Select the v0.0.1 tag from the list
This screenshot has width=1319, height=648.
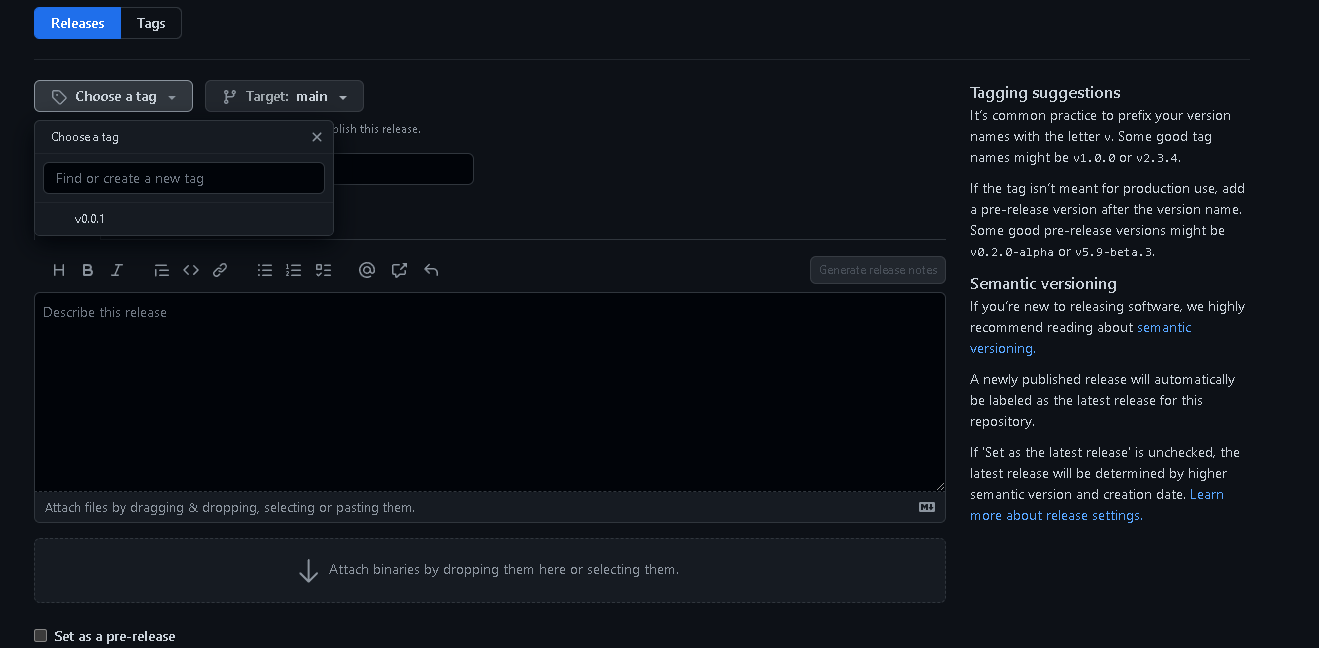[90, 219]
